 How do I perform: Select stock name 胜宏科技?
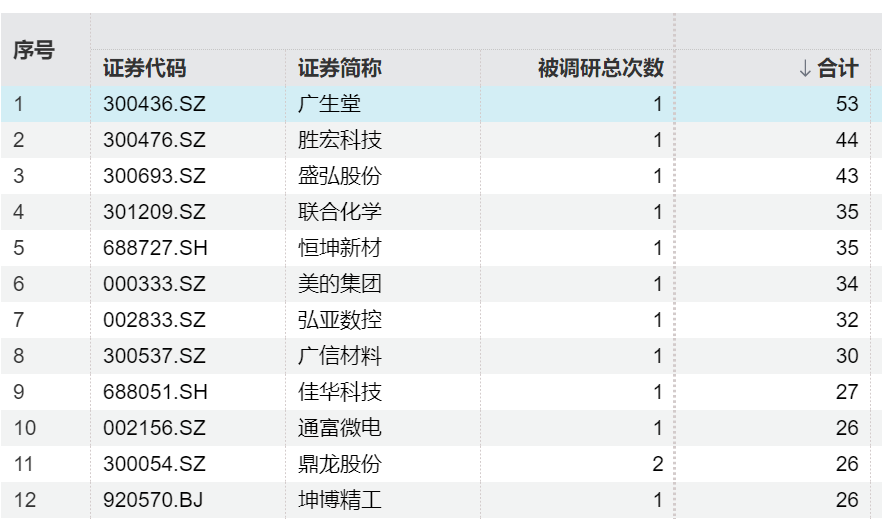pyautogui.click(x=340, y=140)
